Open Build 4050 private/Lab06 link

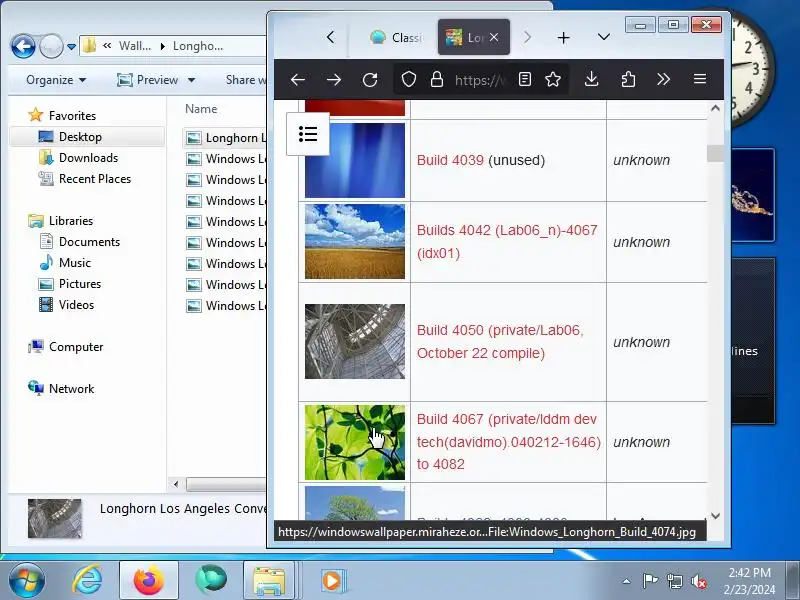click(500, 341)
